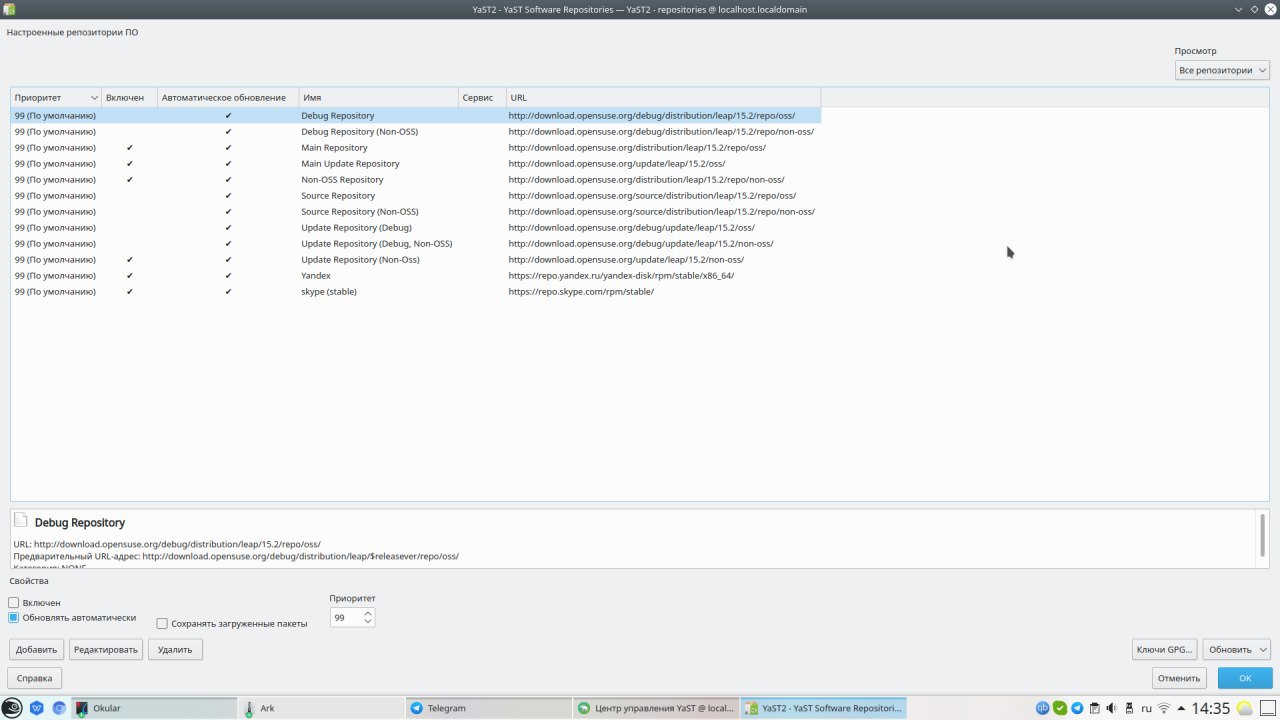1280x720 pixels.
Task: Click the 'Удалить' button
Action: tap(175, 650)
